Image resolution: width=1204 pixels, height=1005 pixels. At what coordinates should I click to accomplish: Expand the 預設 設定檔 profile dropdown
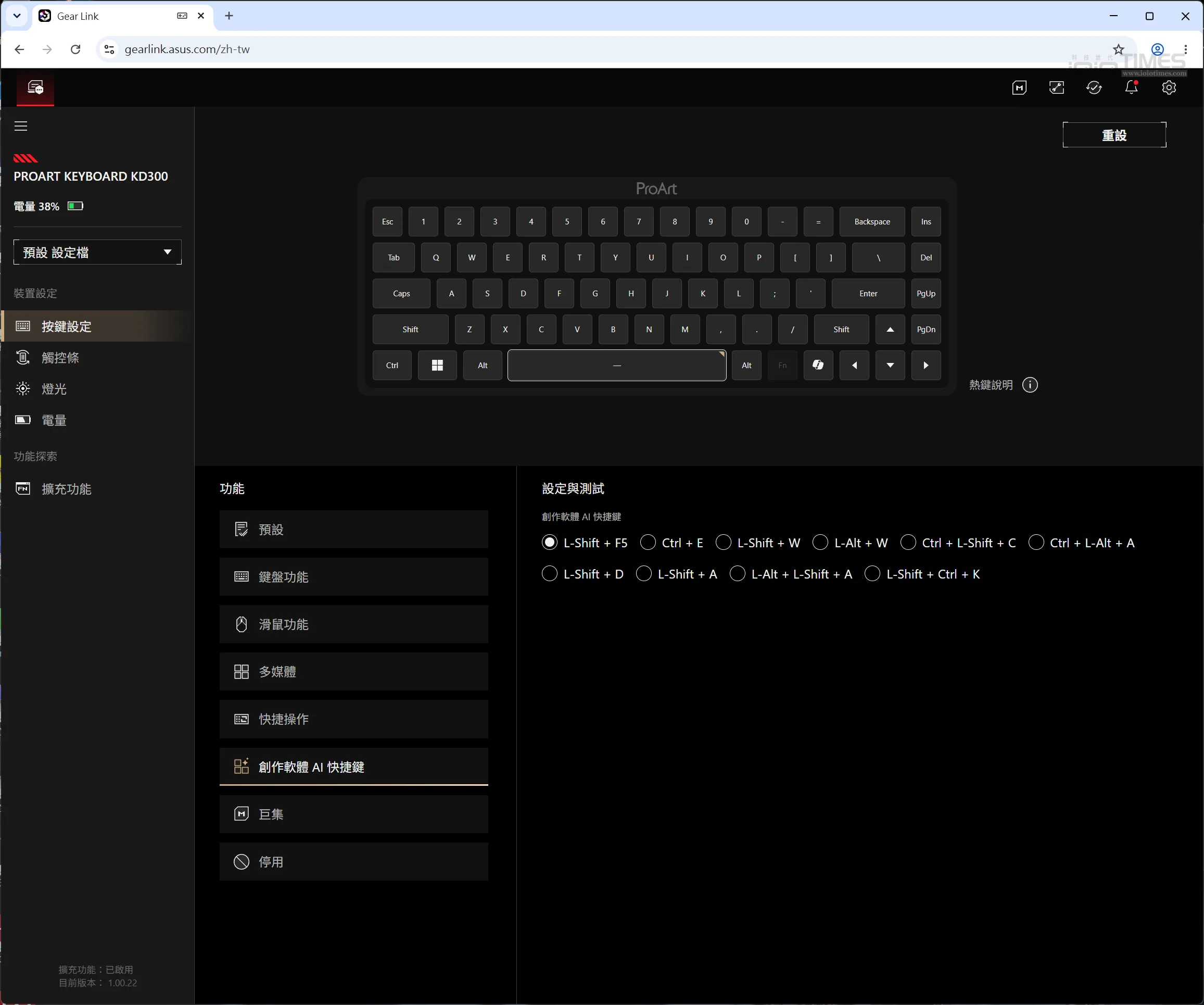(x=97, y=253)
